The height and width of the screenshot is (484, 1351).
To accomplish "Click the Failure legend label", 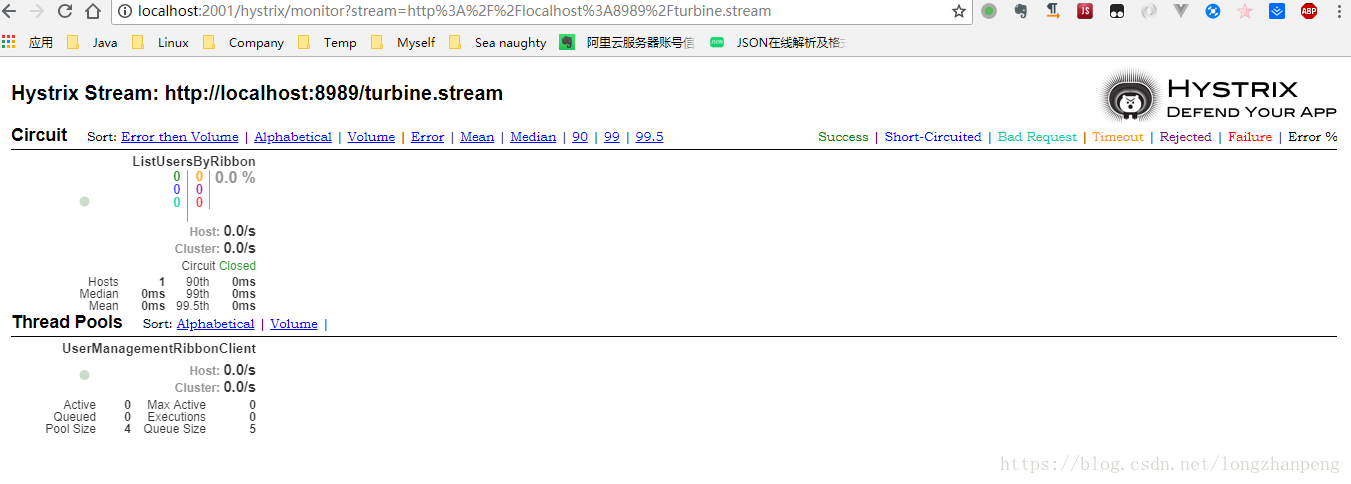I will (x=1250, y=137).
